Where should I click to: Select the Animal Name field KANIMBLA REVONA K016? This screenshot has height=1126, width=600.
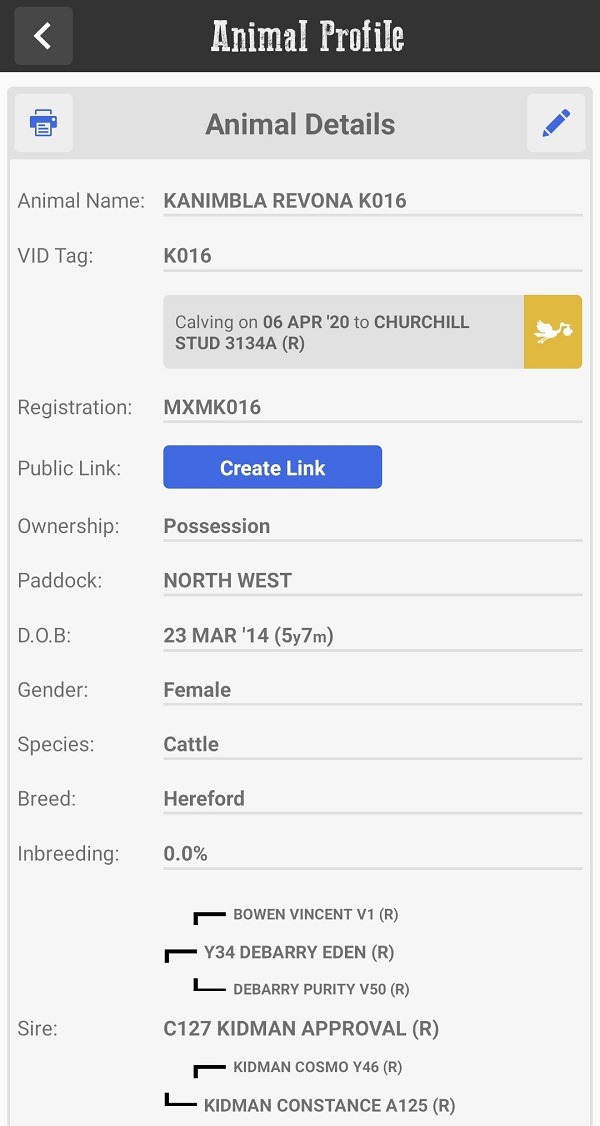pos(373,201)
